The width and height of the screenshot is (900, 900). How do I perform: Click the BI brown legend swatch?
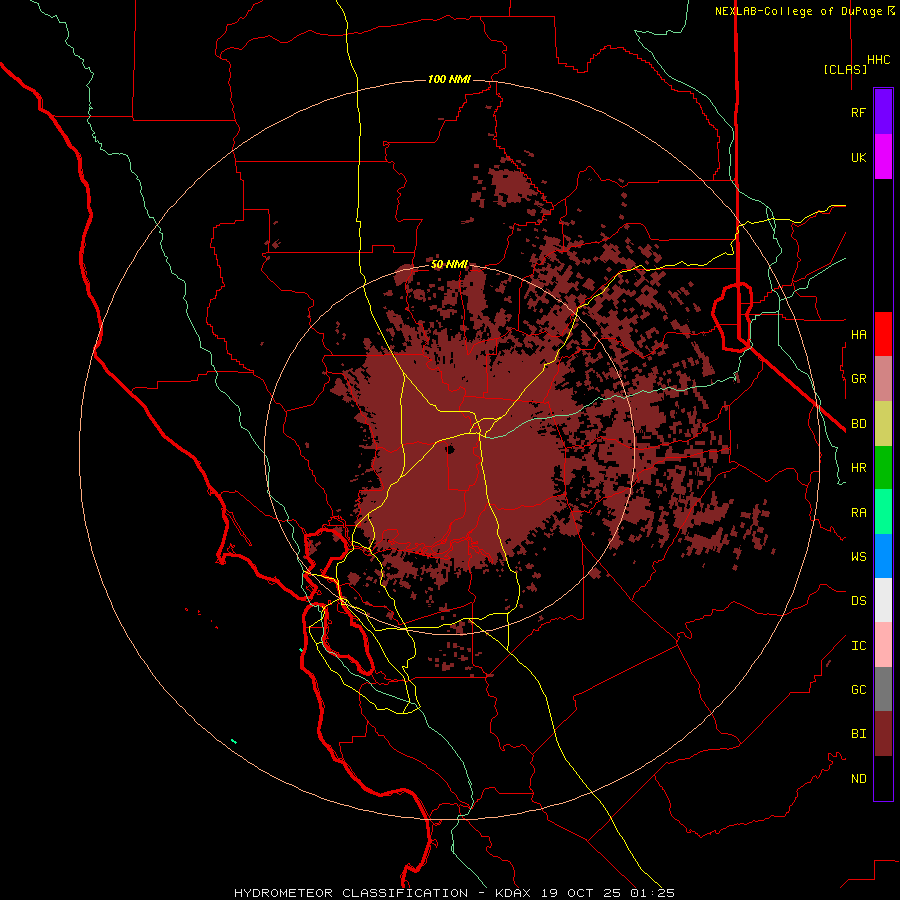tap(883, 734)
